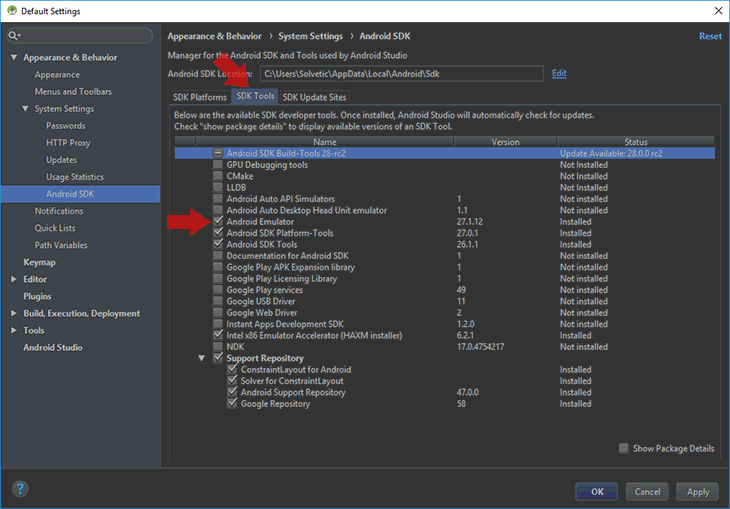This screenshot has height=509, width=730.
Task: Expand Build, Execution, Deployment node
Action: coord(14,313)
